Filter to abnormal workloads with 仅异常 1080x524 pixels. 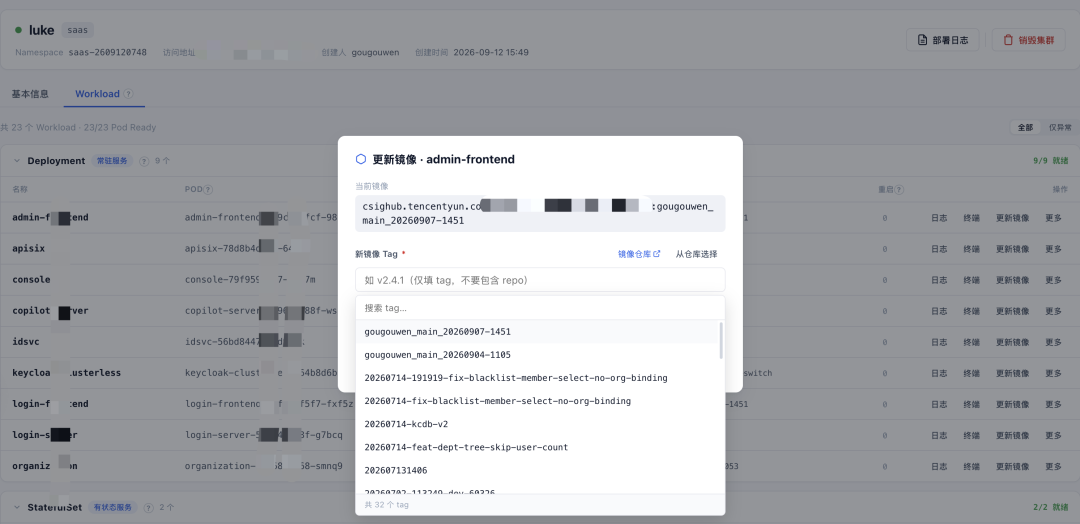click(1060, 127)
